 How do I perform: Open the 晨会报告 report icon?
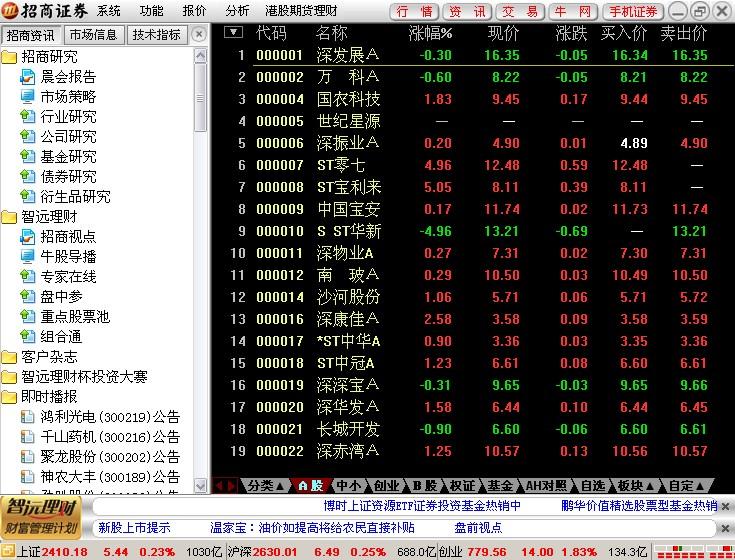click(28, 77)
